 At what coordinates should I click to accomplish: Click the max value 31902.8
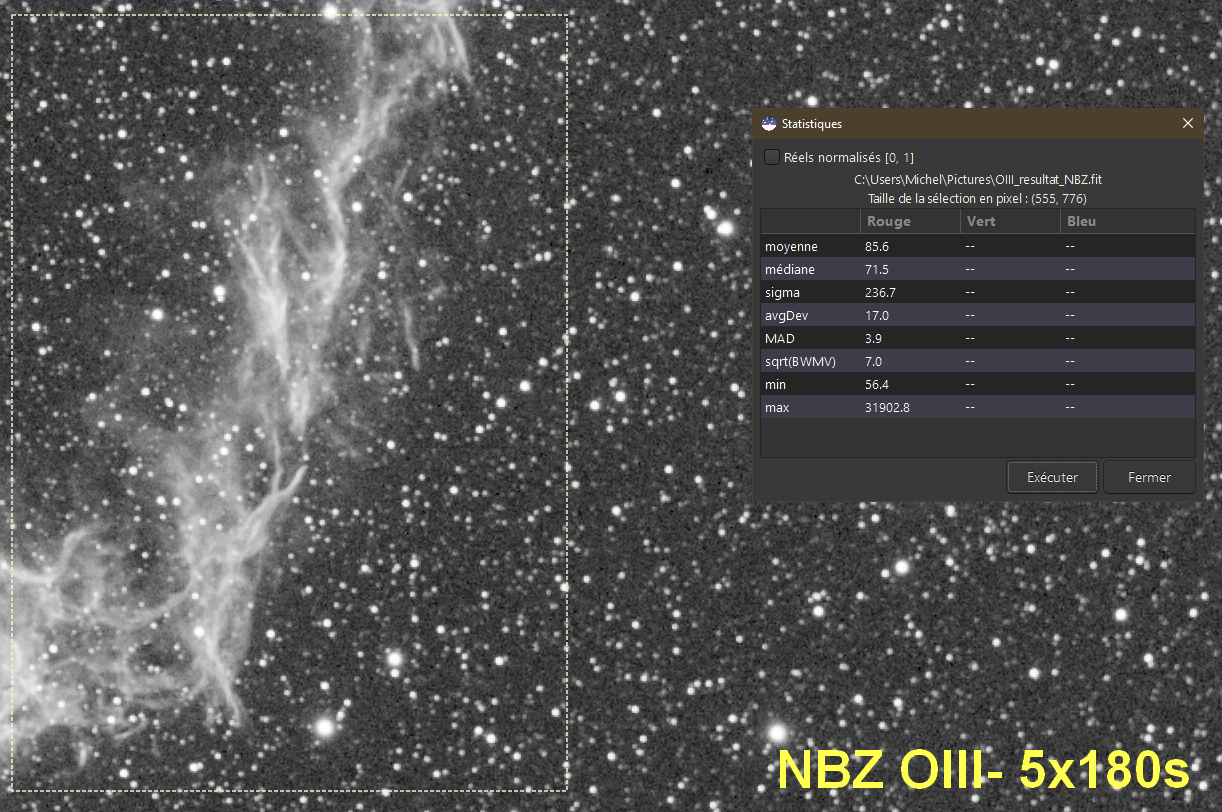[x=886, y=407]
